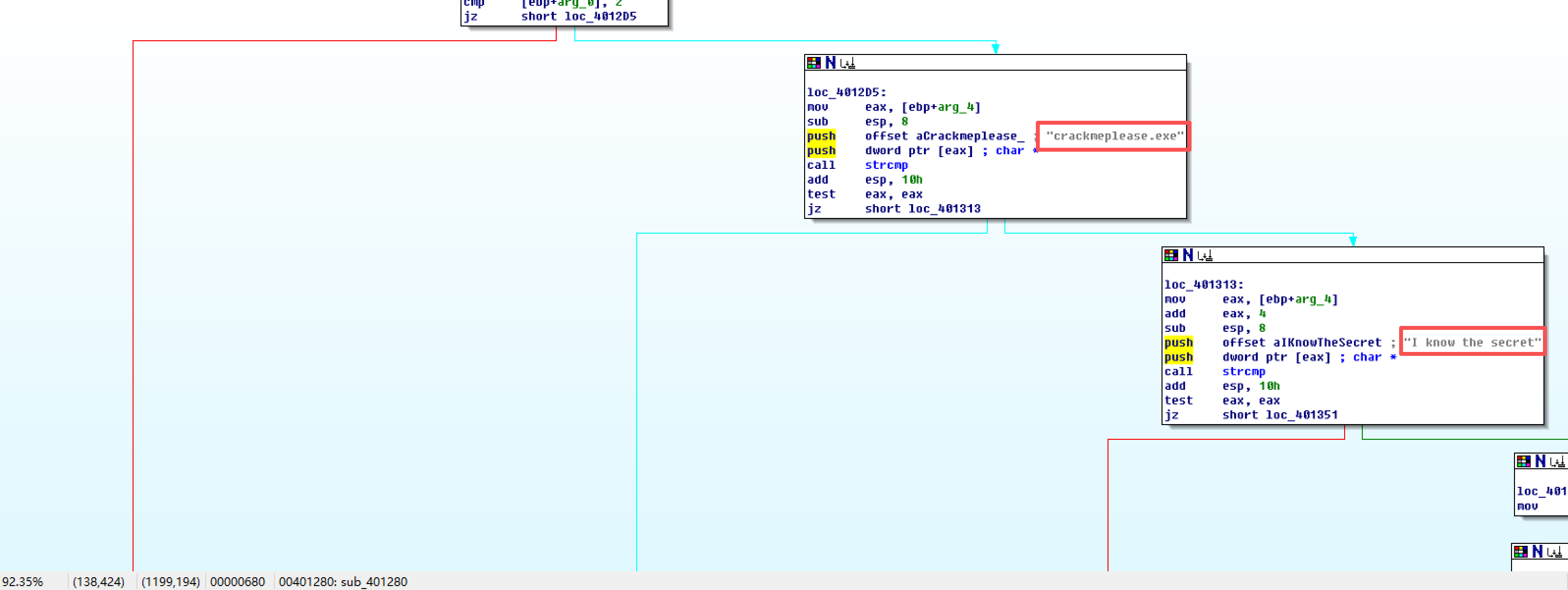1568x590 pixels.
Task: Select the "I know the secret" string comment
Action: click(1472, 342)
